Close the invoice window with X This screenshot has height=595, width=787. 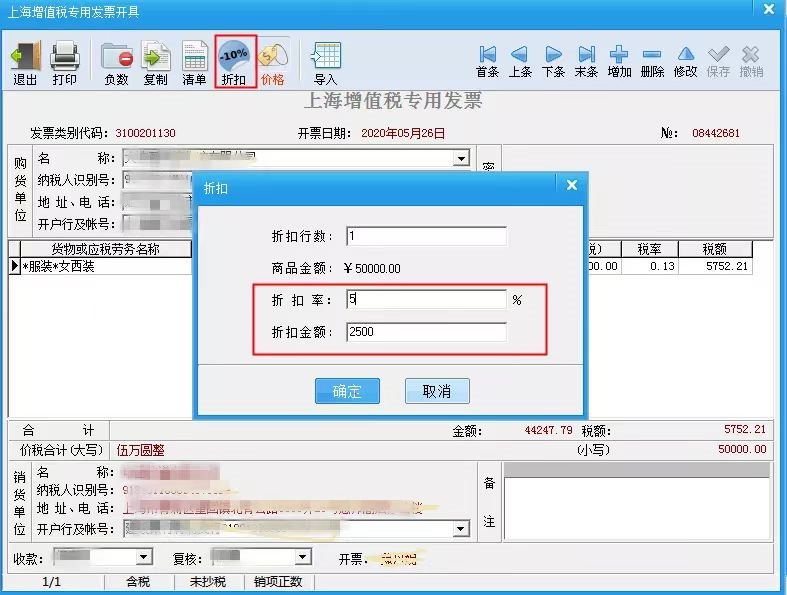(x=768, y=10)
